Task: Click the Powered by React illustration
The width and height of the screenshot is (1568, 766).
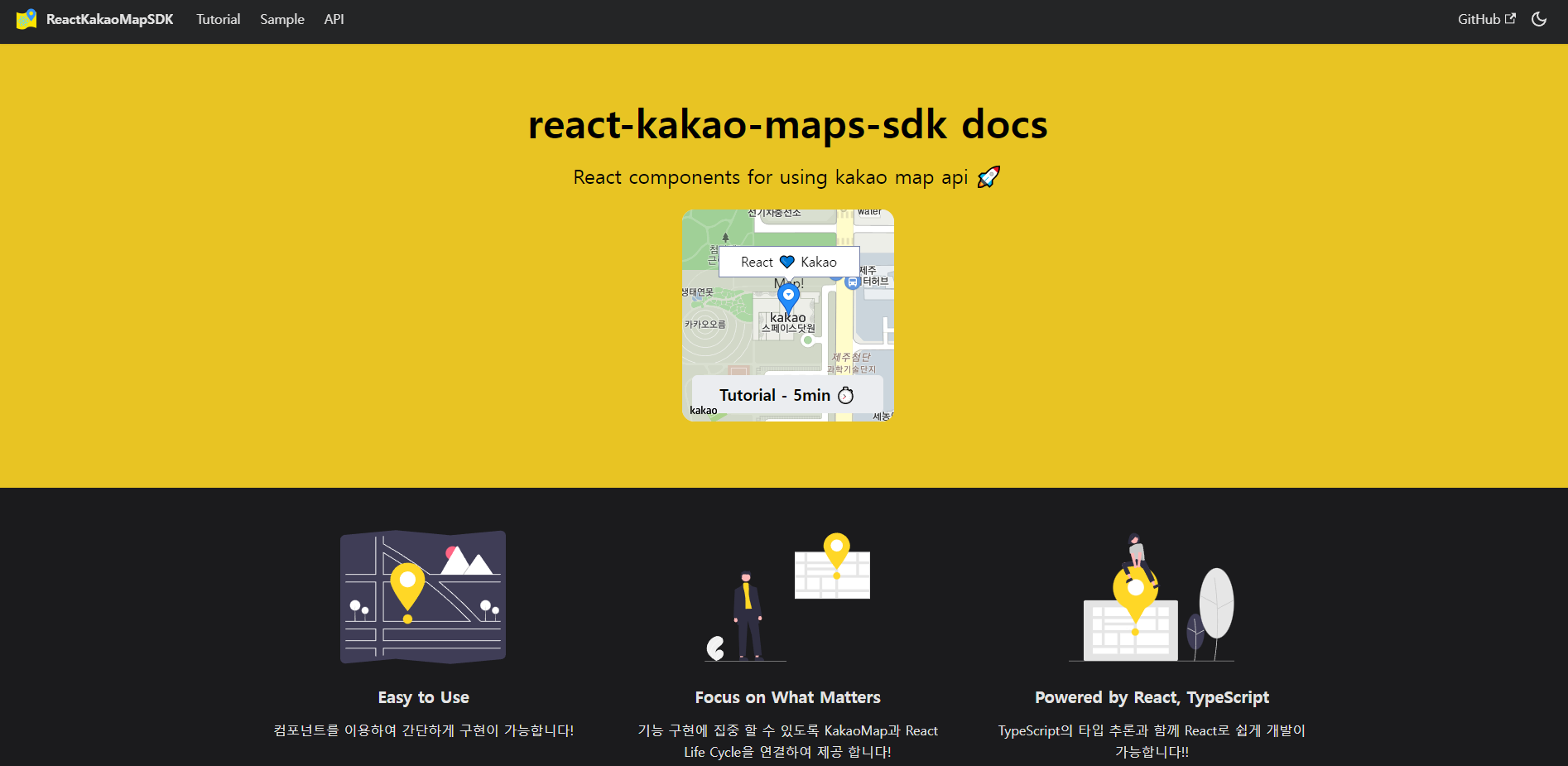Action: pyautogui.click(x=1152, y=597)
